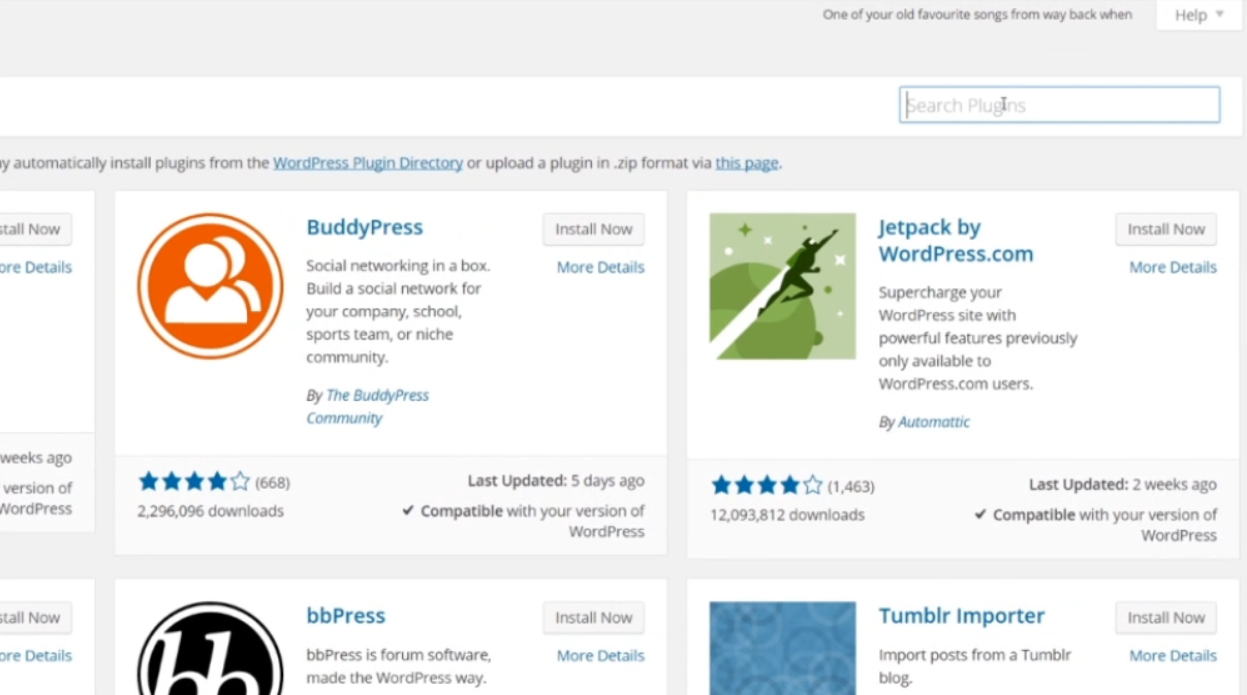Open the Jetpack by WordPress.com title
This screenshot has width=1247, height=695.
(x=955, y=240)
